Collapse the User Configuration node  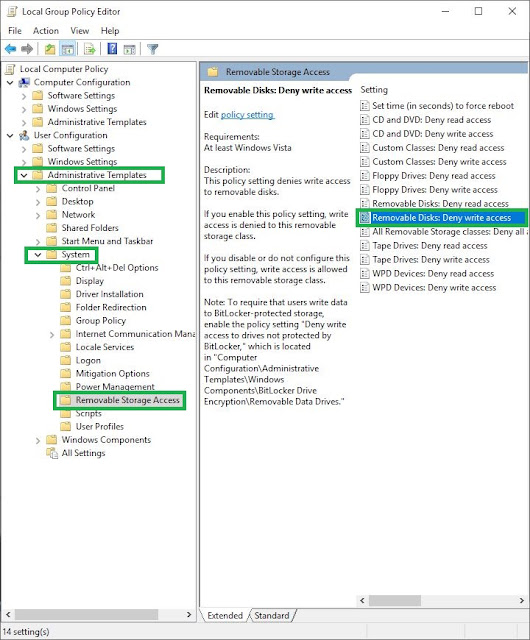coord(10,136)
